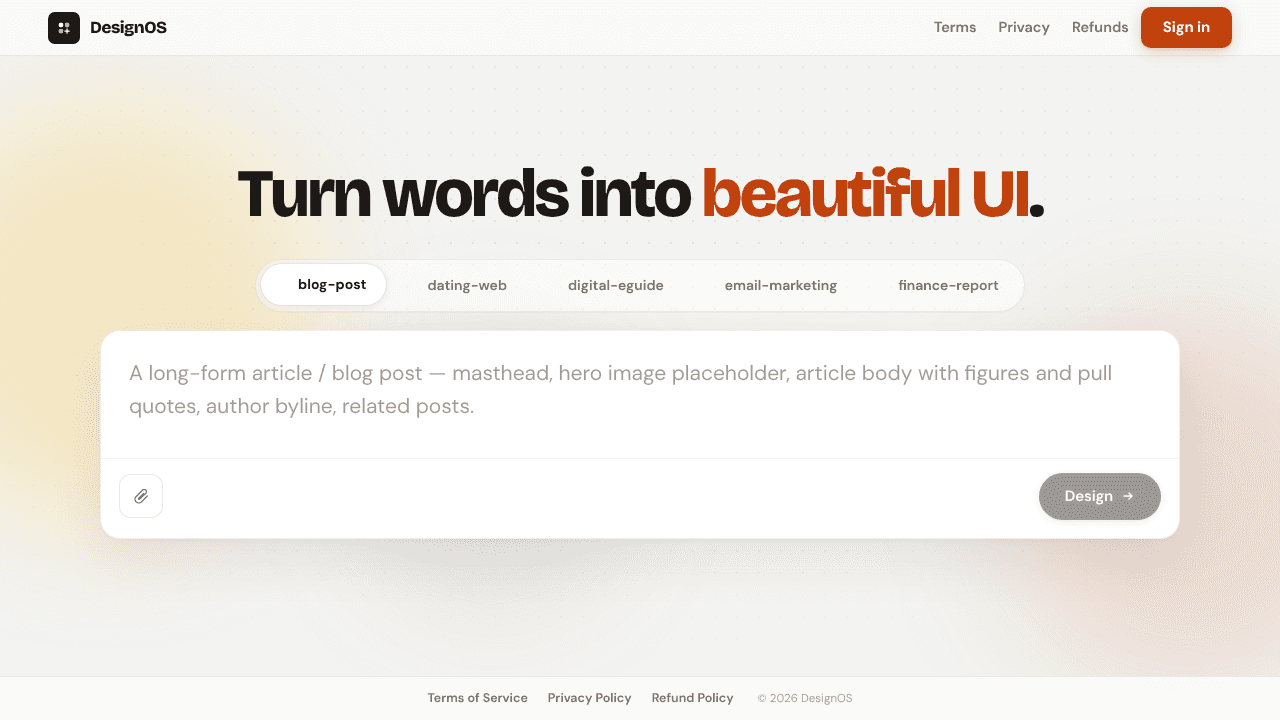1280x720 pixels.
Task: Focus the prompt description text area
Action: [x=640, y=395]
